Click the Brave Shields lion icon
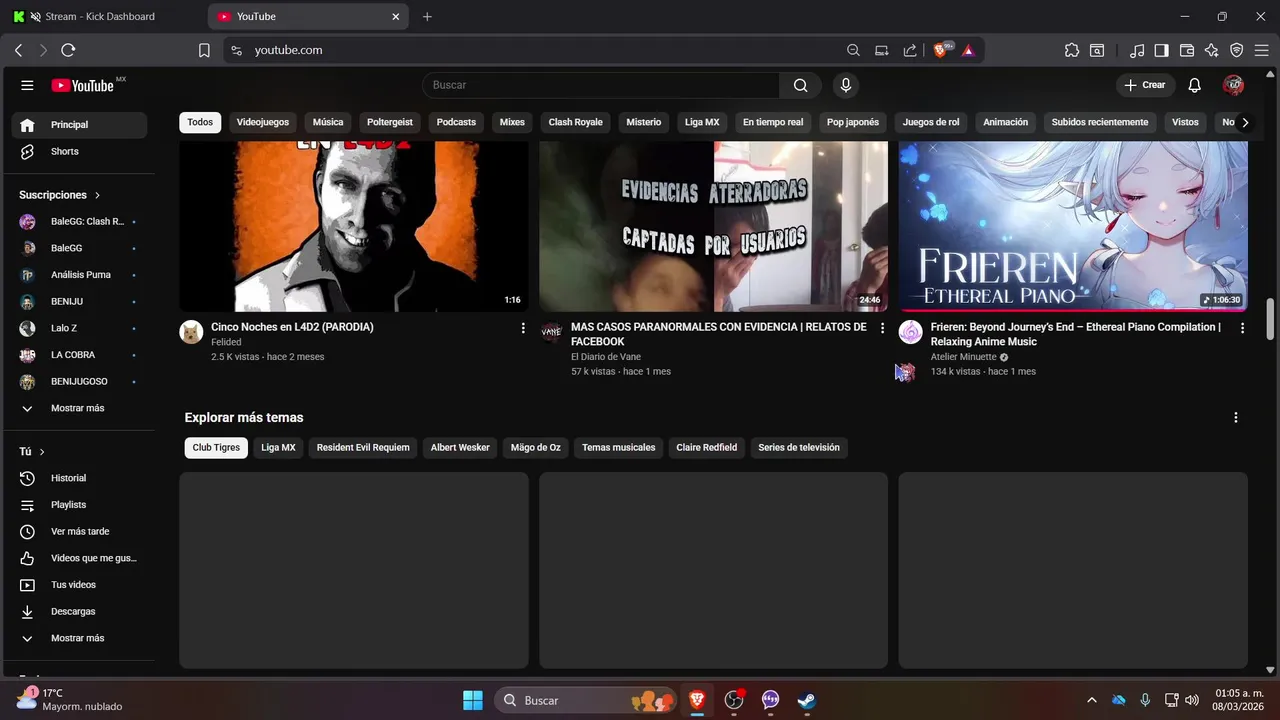Viewport: 1280px width, 720px height. pyautogui.click(x=941, y=50)
